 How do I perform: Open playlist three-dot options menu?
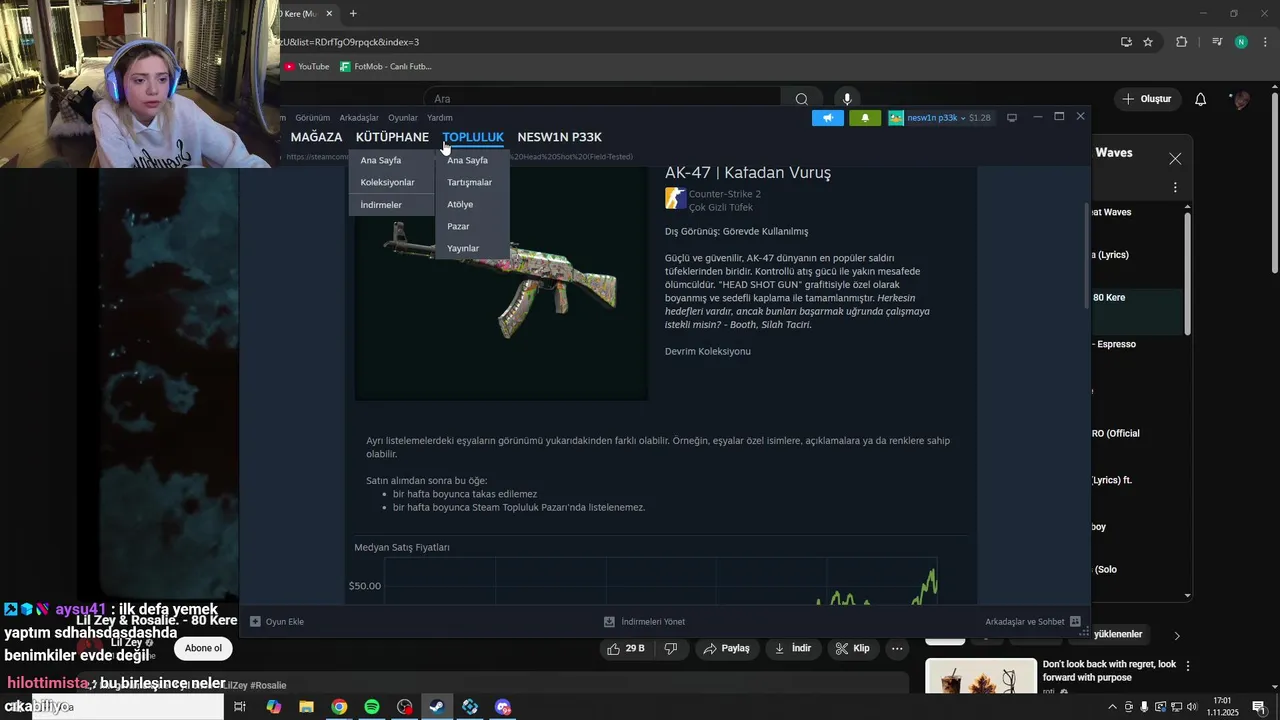(1175, 187)
